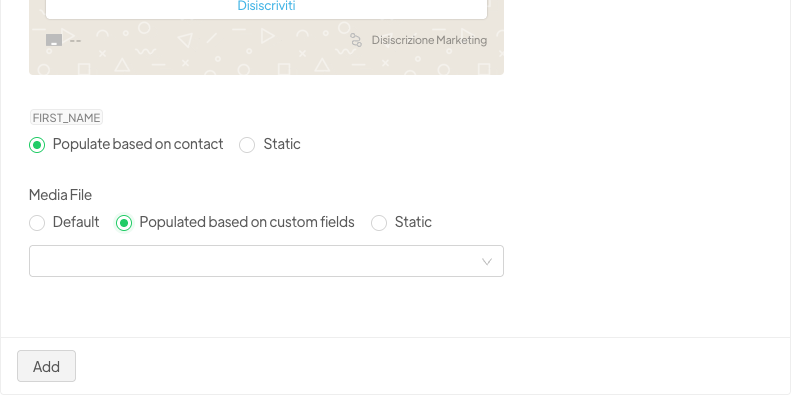
Task: Select the Default radio button for Media File
Action: click(37, 223)
